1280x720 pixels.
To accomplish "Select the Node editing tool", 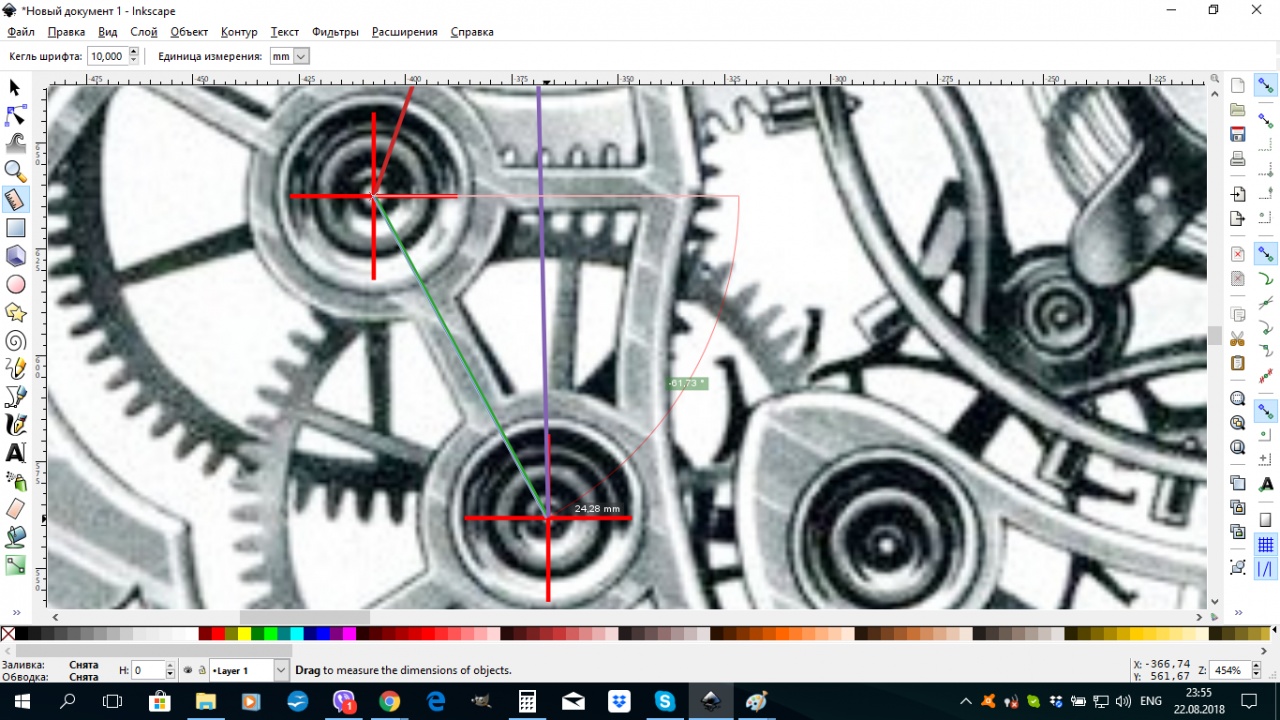I will [x=15, y=116].
